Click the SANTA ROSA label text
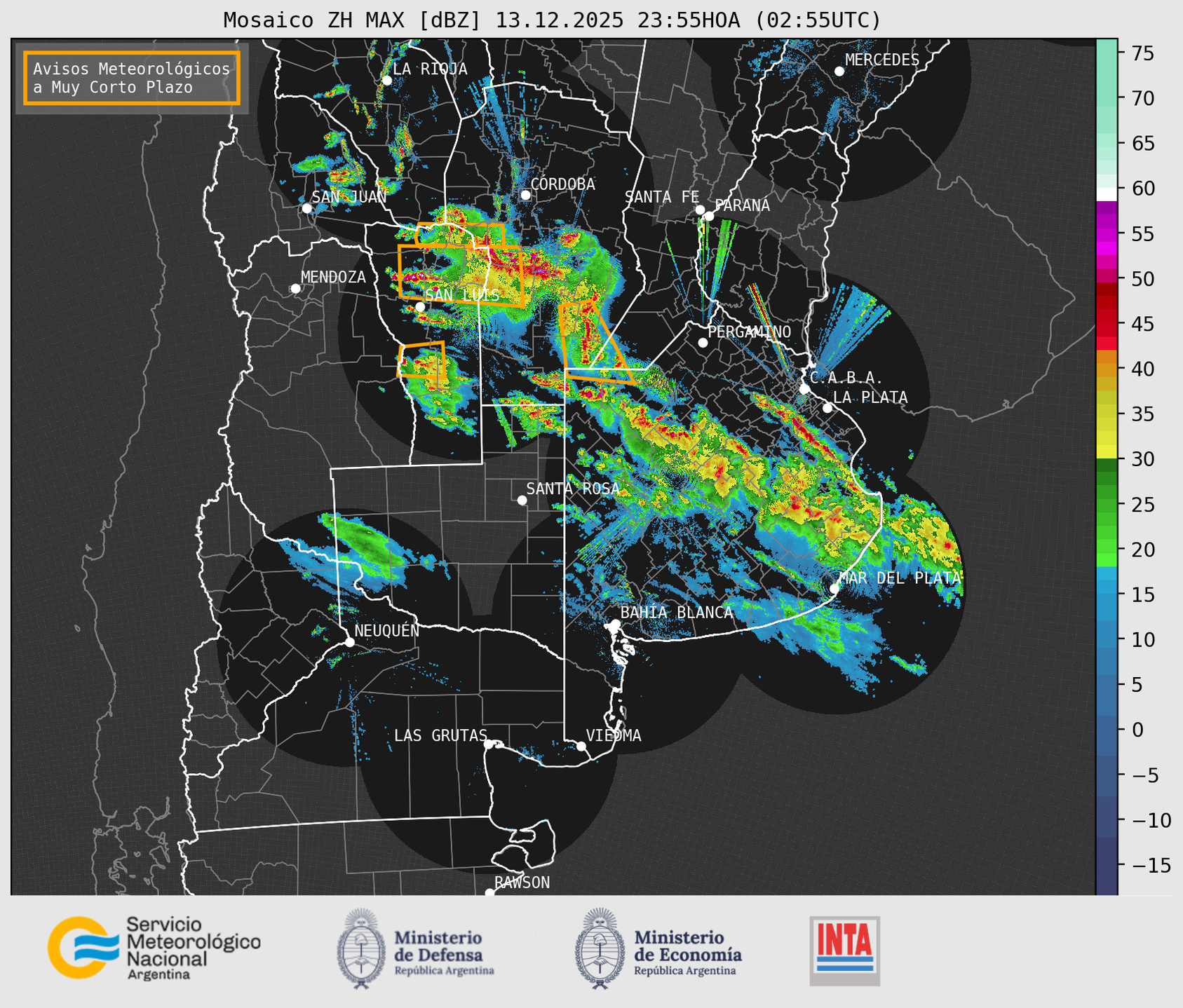 coord(573,489)
